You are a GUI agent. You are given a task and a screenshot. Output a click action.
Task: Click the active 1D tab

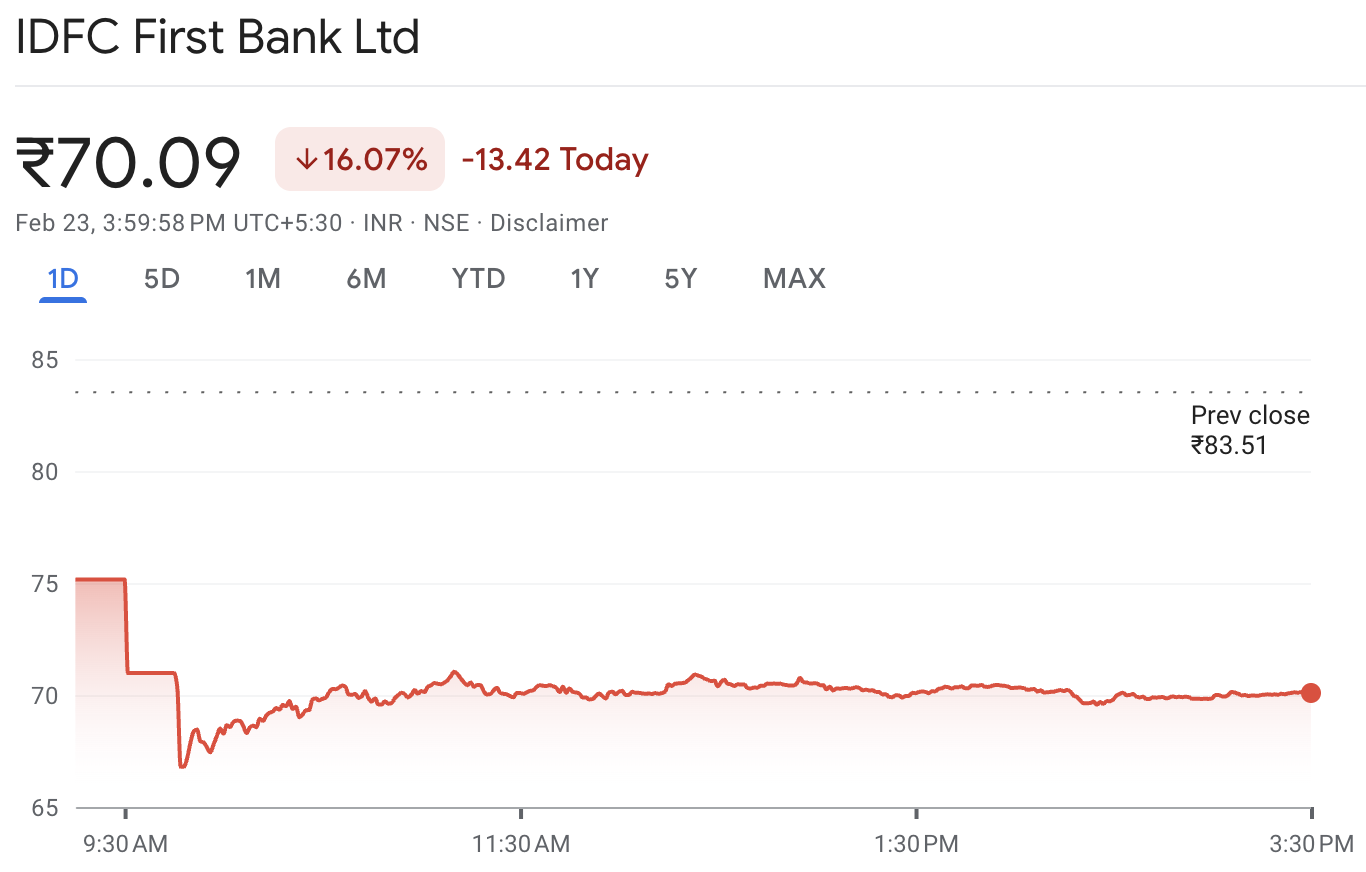click(x=62, y=279)
